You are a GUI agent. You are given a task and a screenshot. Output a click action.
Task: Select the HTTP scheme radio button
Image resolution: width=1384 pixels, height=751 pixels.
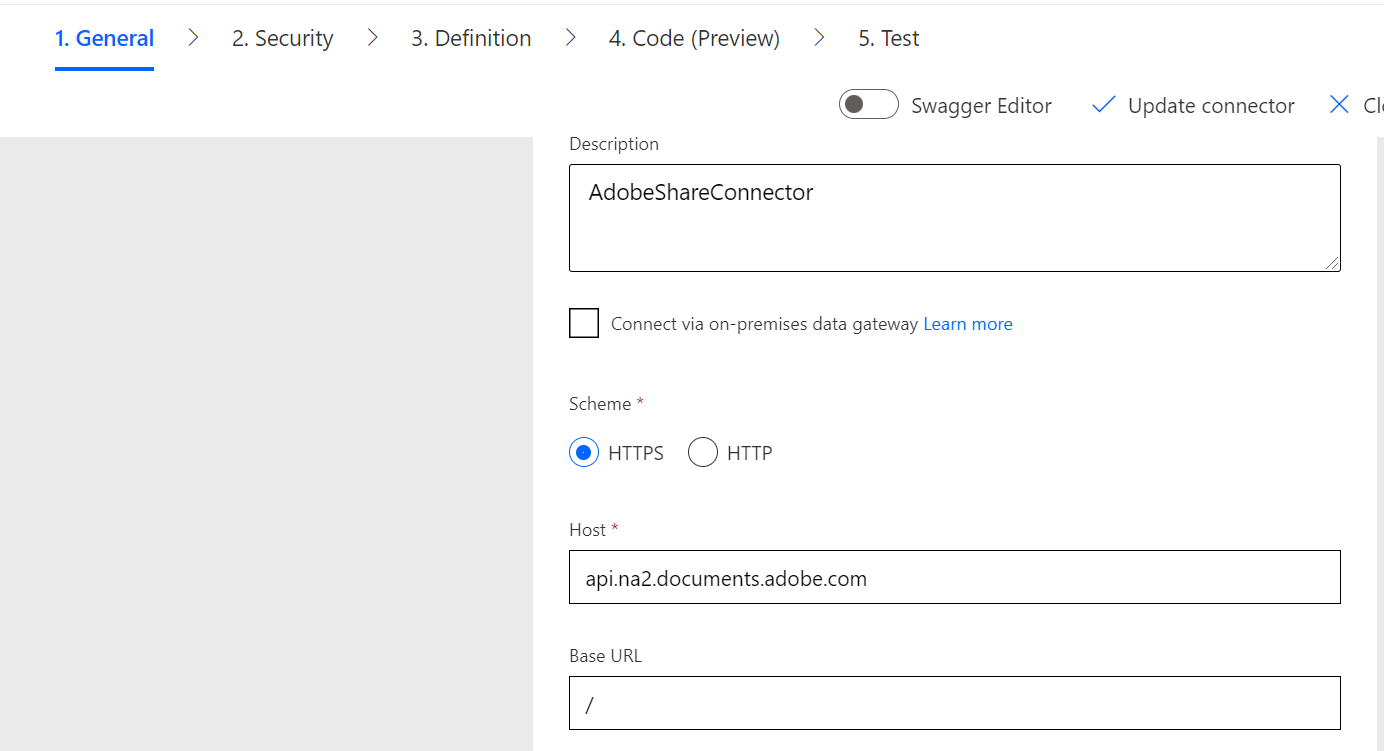[703, 452]
